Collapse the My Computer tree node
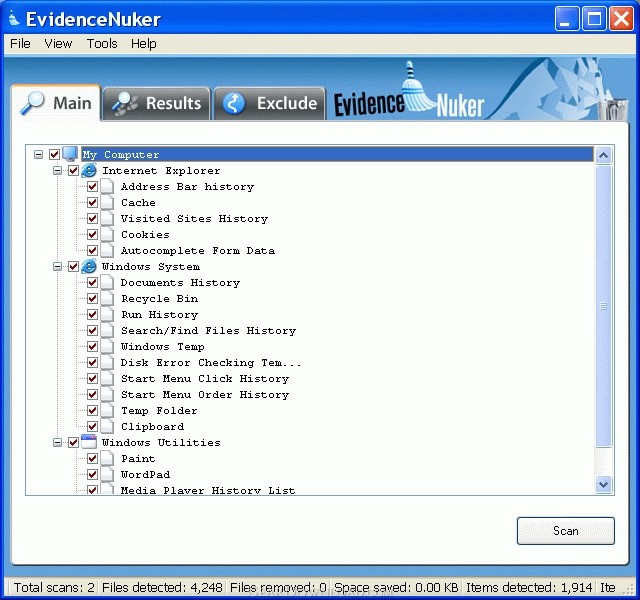This screenshot has height=600, width=640. (38, 154)
